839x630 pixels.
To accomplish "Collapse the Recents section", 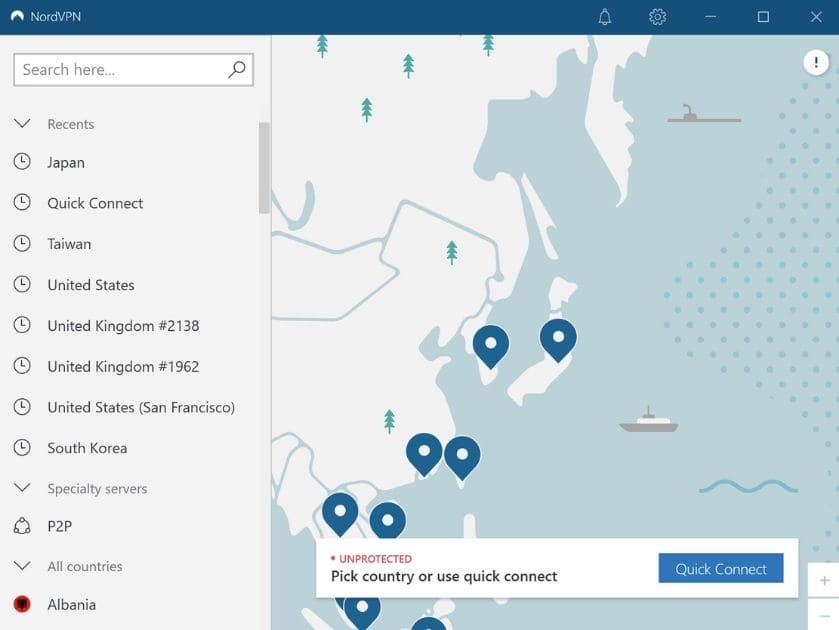I will coord(22,124).
